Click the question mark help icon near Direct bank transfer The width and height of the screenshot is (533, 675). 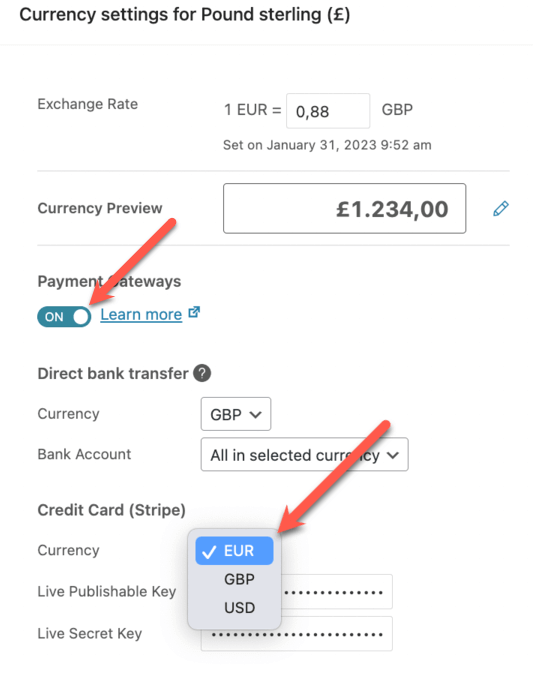click(202, 373)
